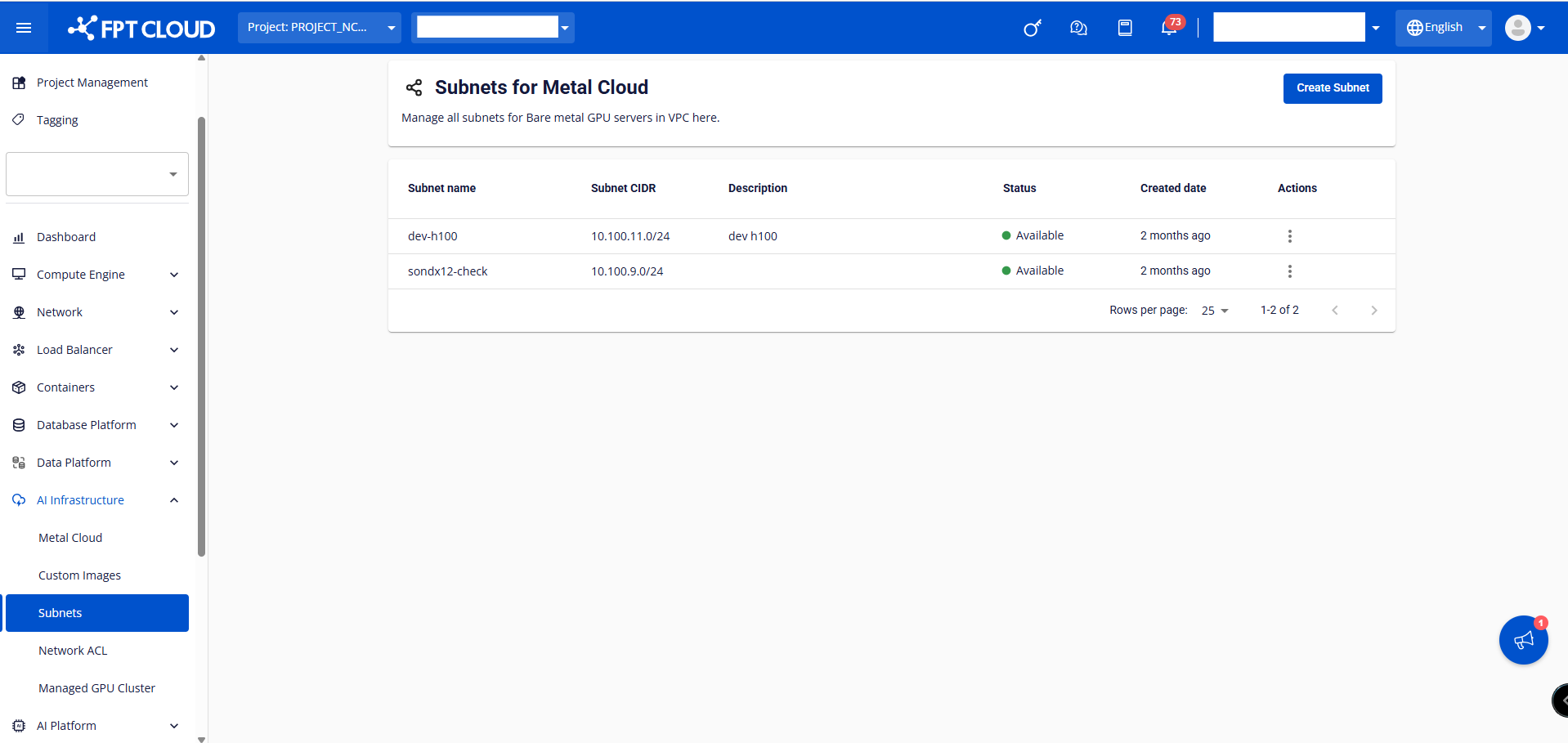This screenshot has height=743, width=1568.
Task: Open the support chat icon in the header
Action: (1078, 29)
